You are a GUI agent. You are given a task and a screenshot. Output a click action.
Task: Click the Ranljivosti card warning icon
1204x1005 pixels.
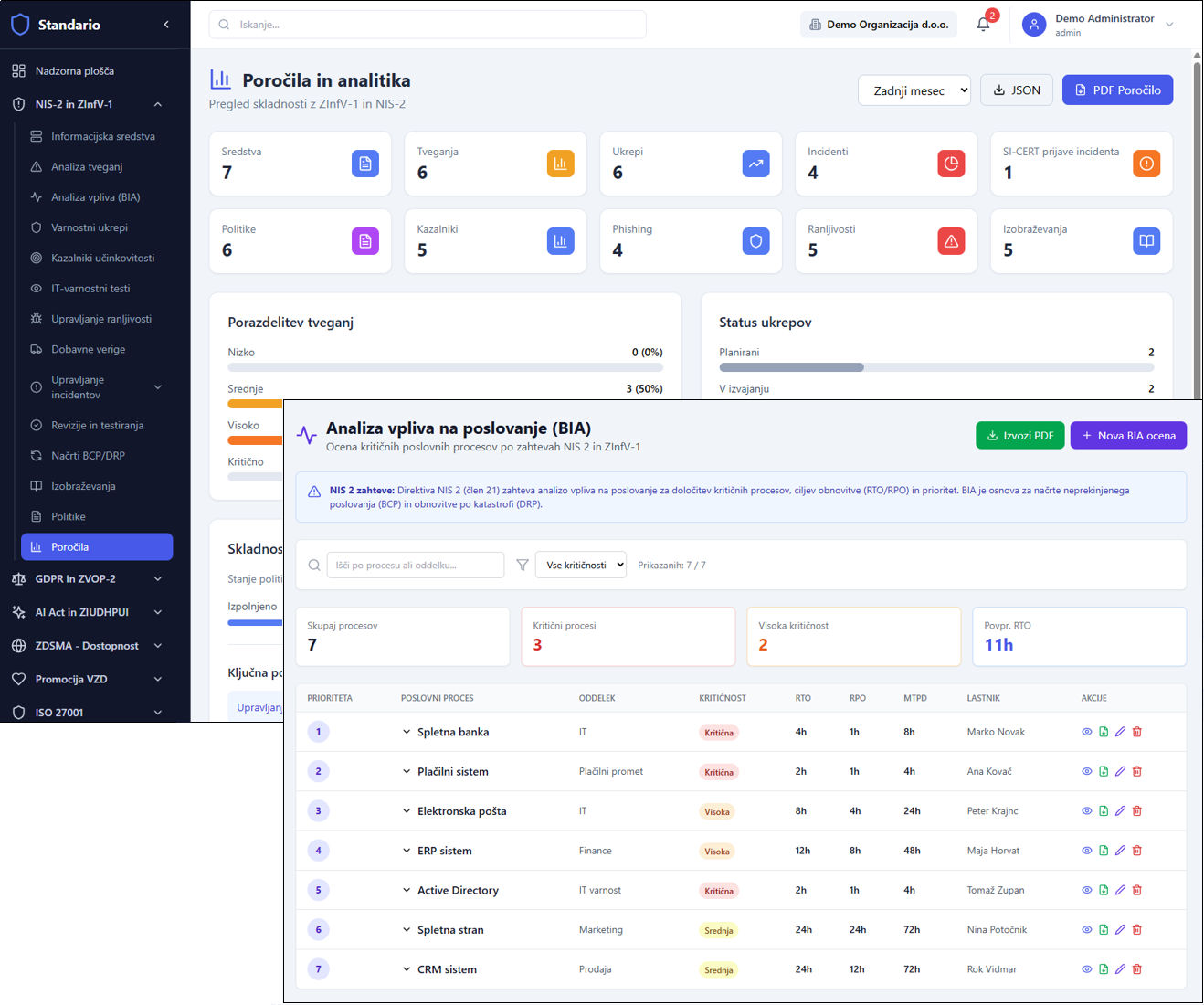click(951, 241)
